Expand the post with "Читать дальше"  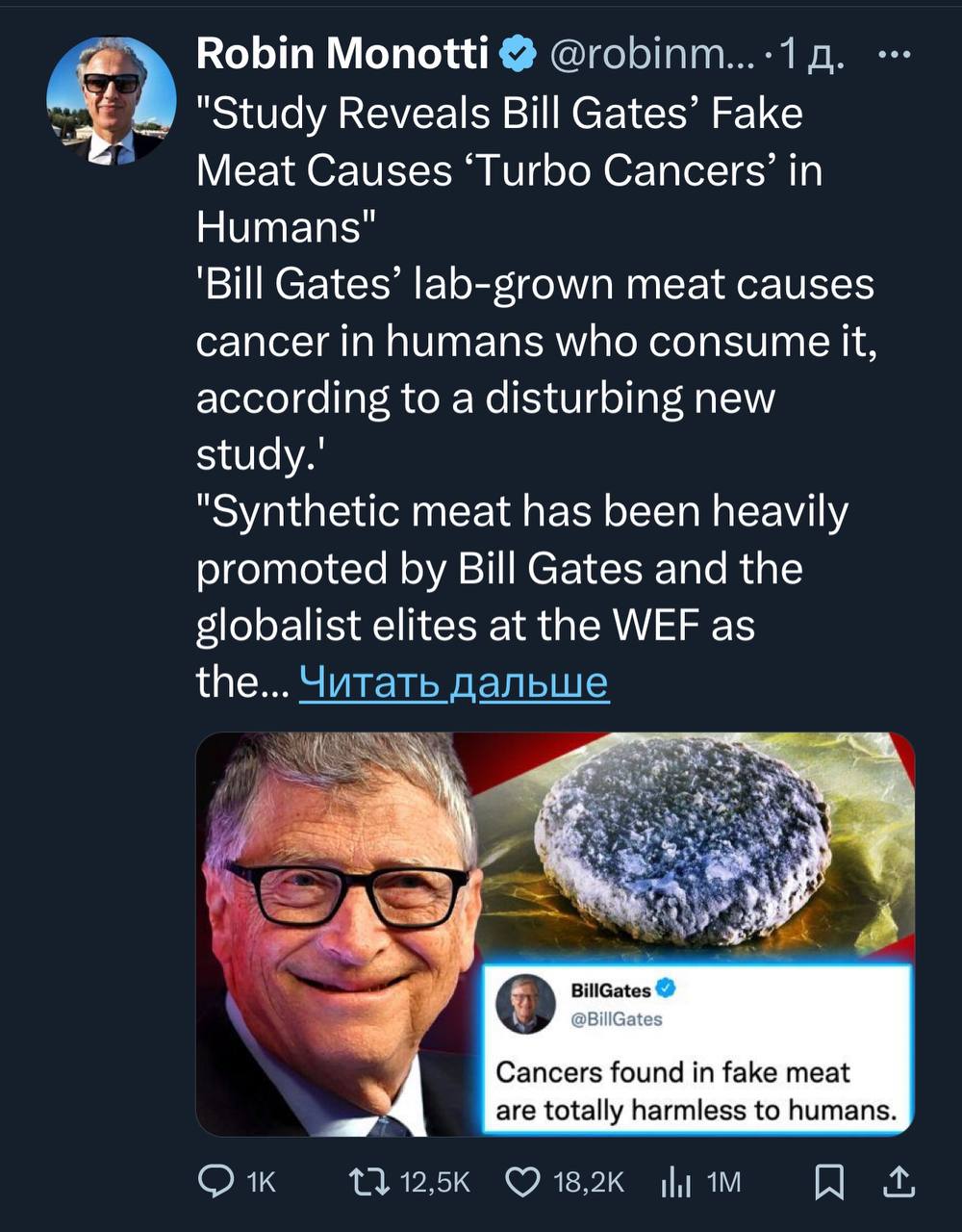click(454, 682)
